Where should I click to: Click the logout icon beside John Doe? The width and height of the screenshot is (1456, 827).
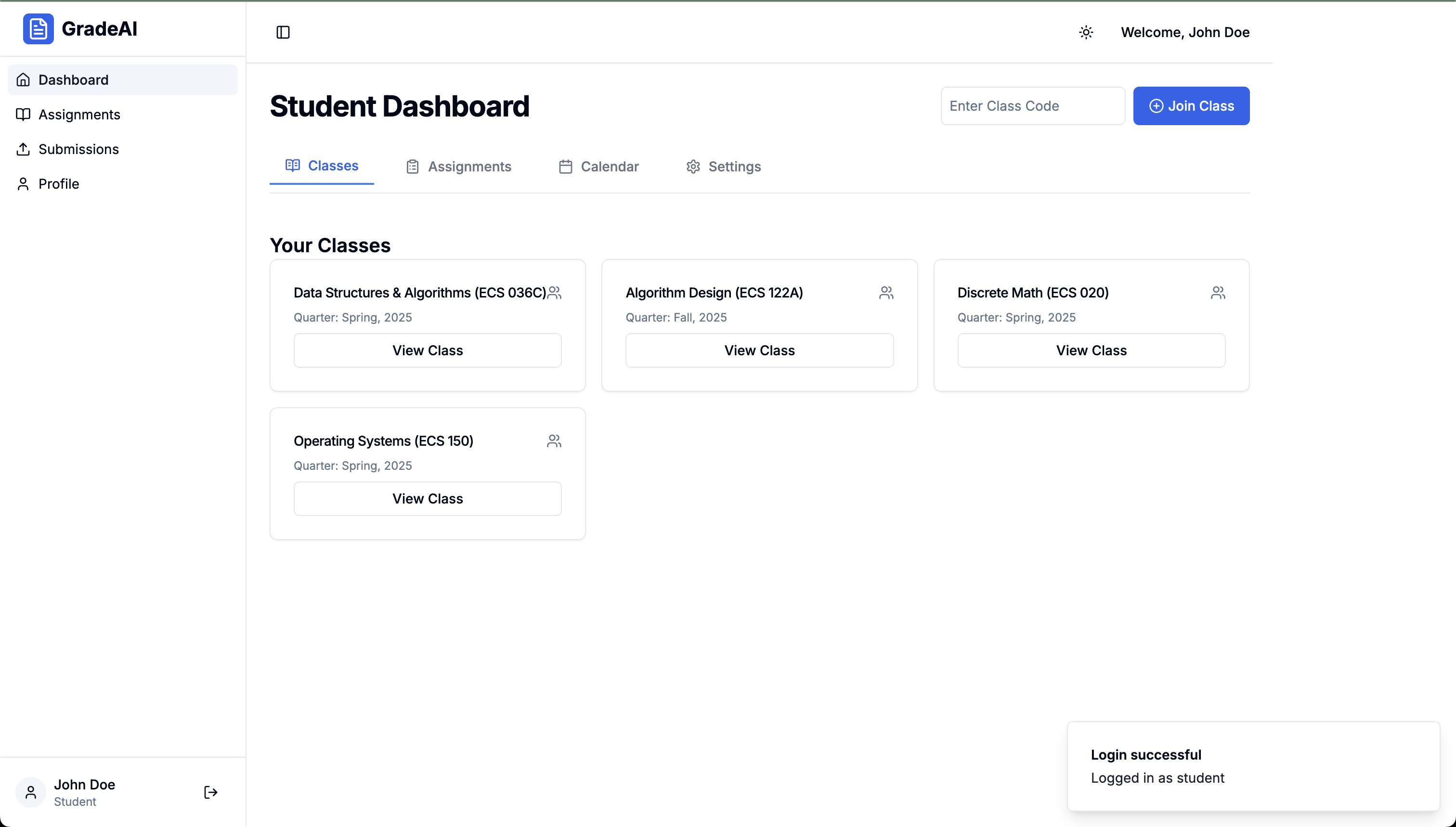coord(210,792)
